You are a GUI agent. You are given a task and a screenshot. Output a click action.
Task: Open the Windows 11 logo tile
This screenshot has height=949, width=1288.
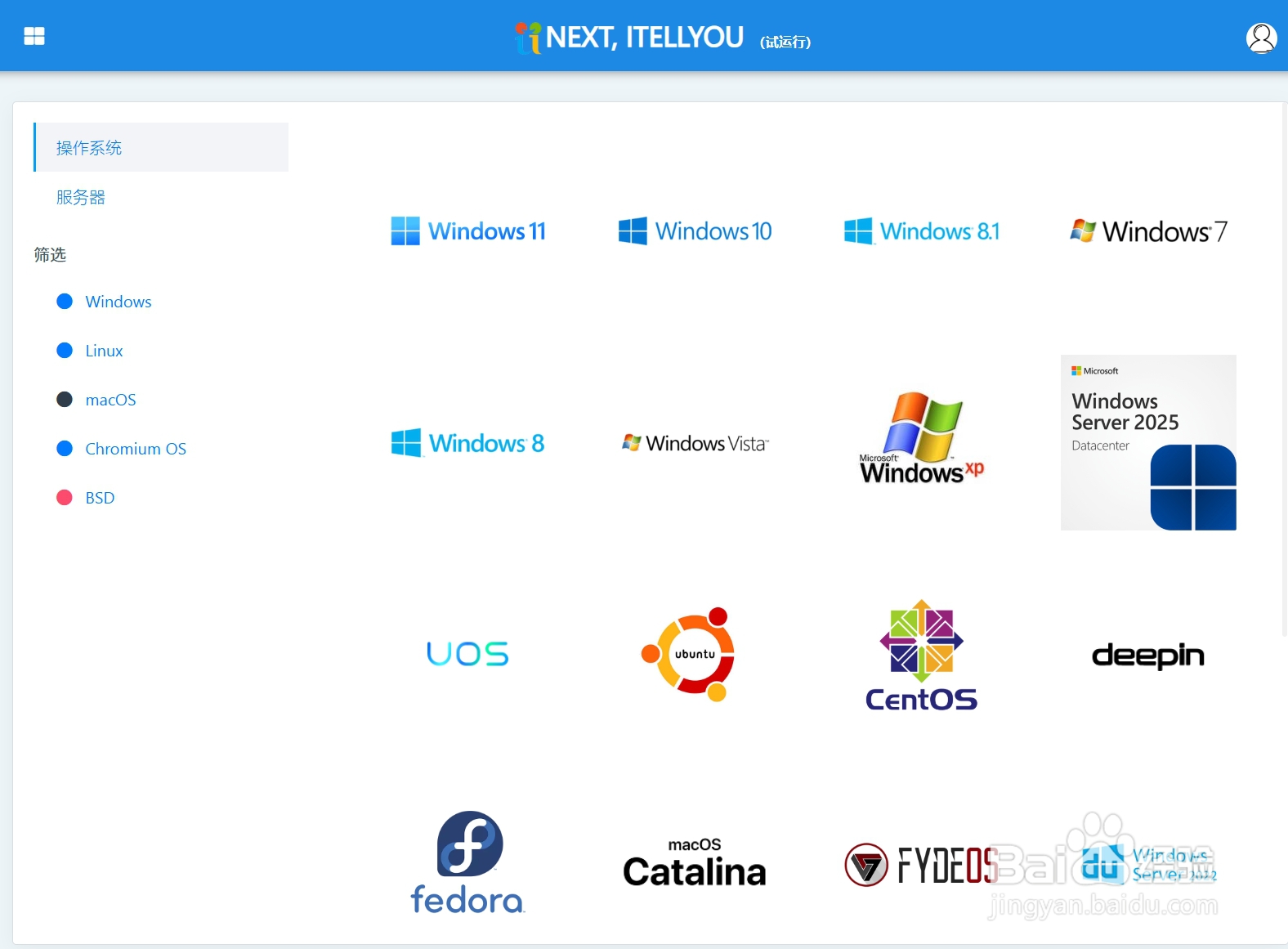tap(468, 231)
